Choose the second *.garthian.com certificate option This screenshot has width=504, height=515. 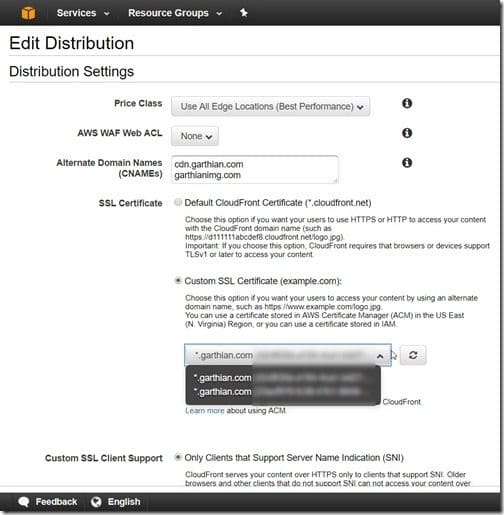click(x=283, y=392)
